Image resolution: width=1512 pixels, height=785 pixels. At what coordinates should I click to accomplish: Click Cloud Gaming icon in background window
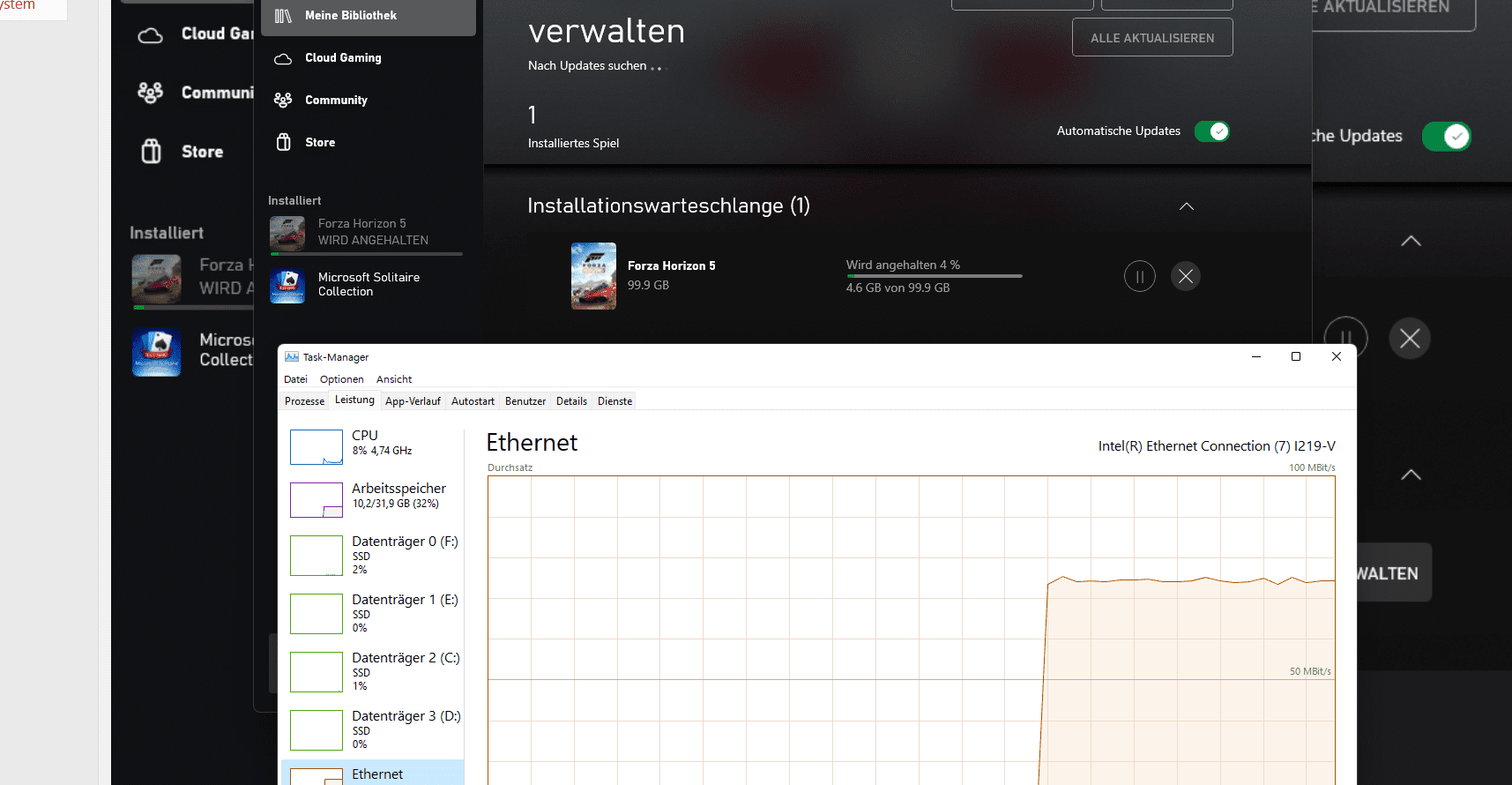[x=151, y=35]
